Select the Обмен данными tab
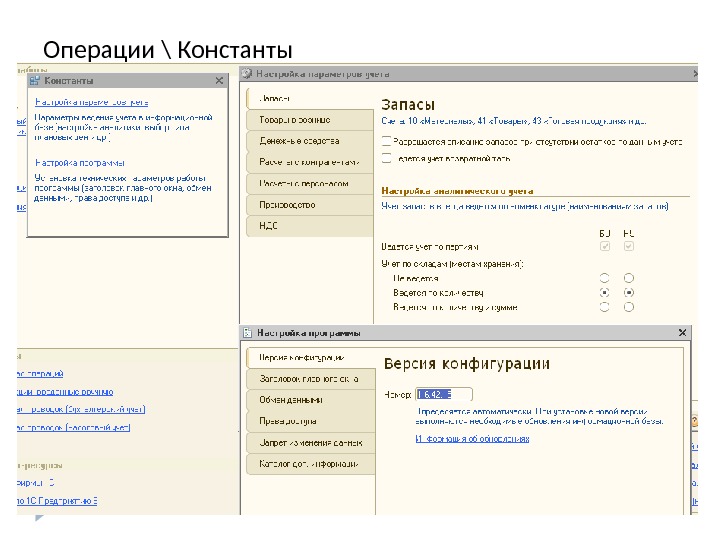Screen dimensions: 720x540 pyautogui.click(x=311, y=400)
